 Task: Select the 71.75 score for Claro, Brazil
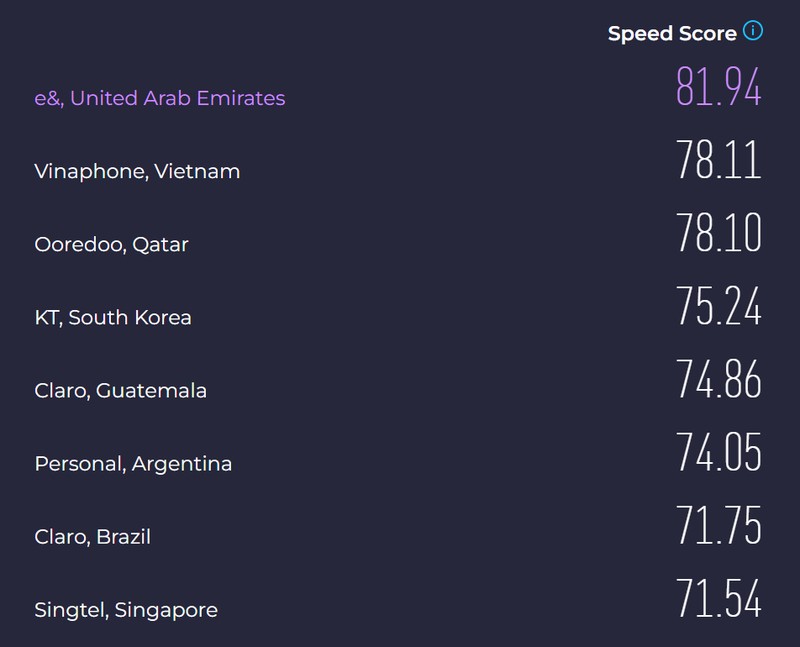(719, 525)
